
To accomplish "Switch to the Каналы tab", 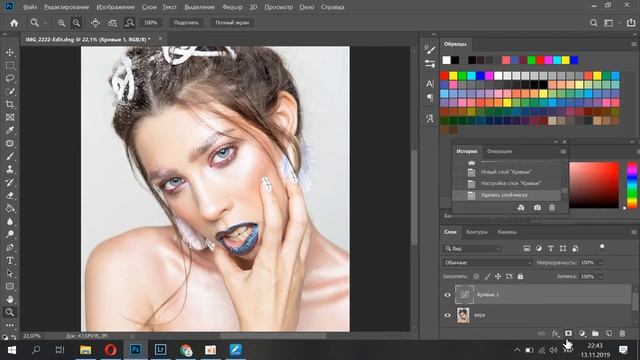I will (x=507, y=232).
